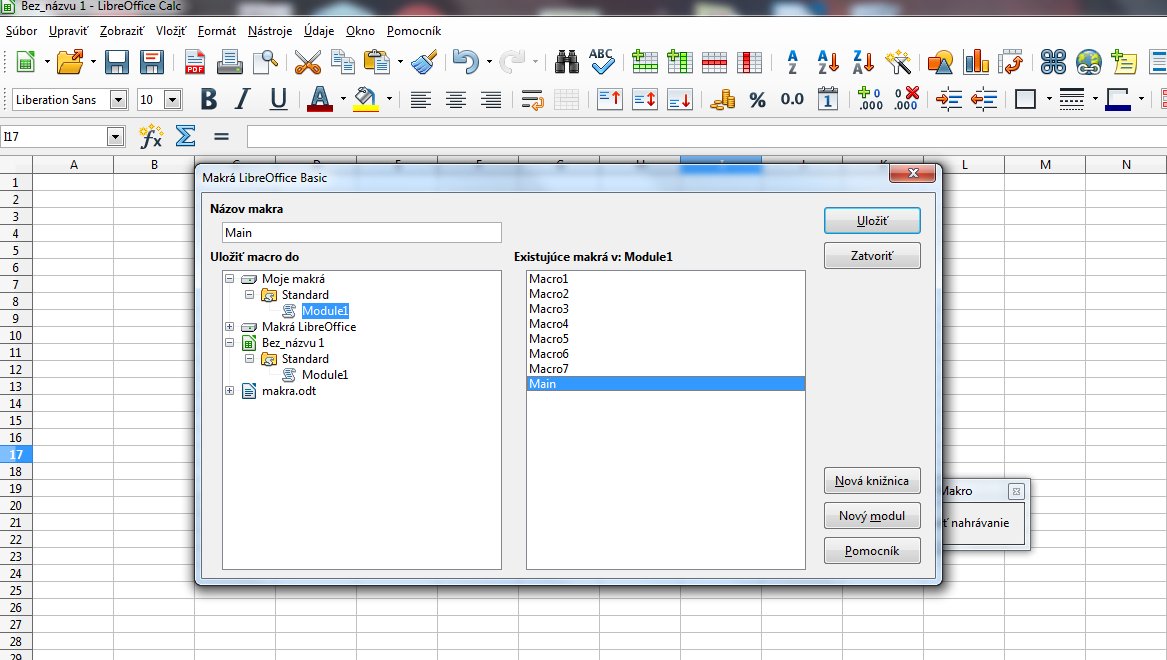
Task: Collapse the Bez_názvu 1 tree node
Action: [x=229, y=343]
